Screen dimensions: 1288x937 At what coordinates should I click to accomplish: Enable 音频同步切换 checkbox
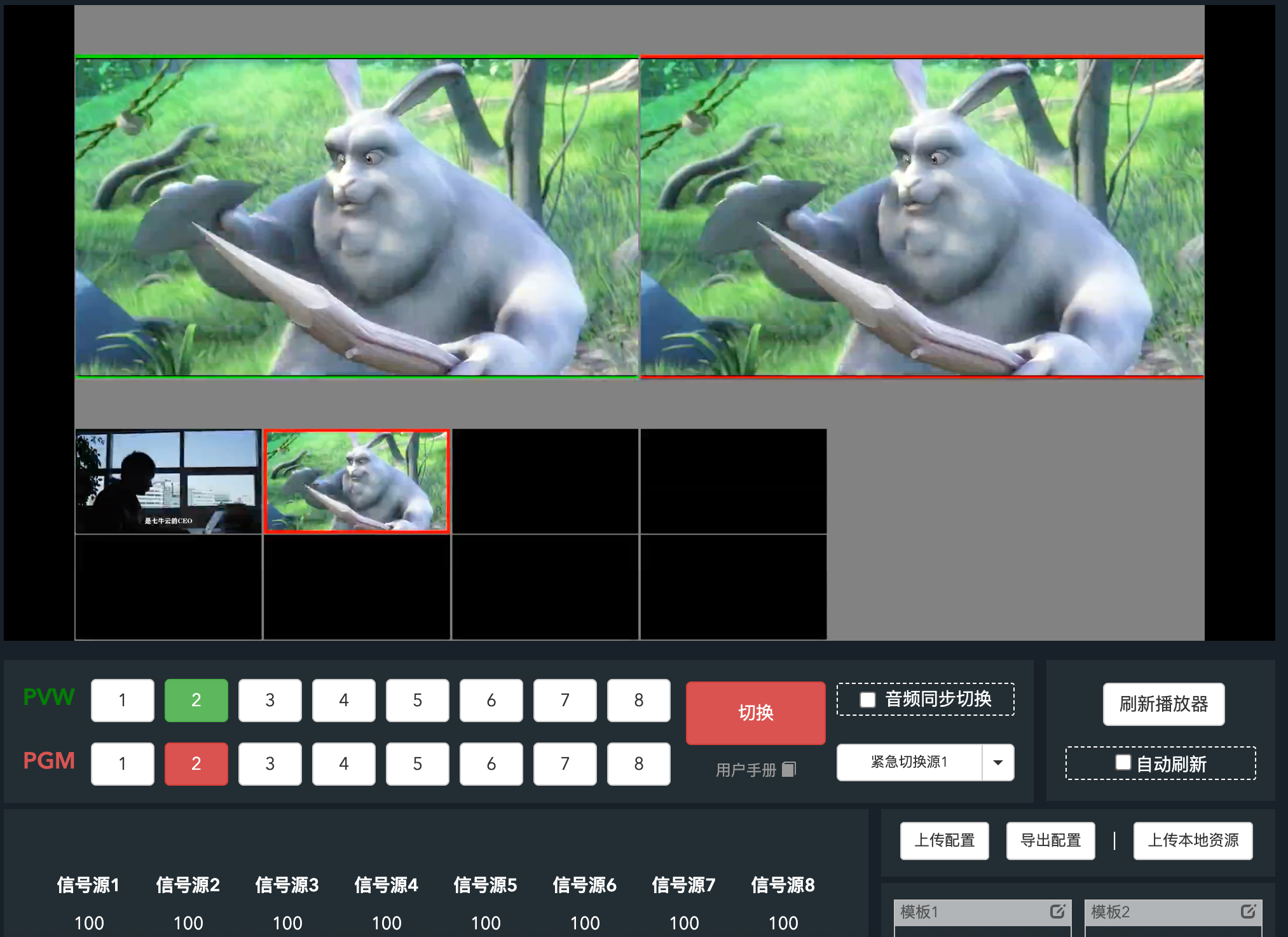[868, 700]
